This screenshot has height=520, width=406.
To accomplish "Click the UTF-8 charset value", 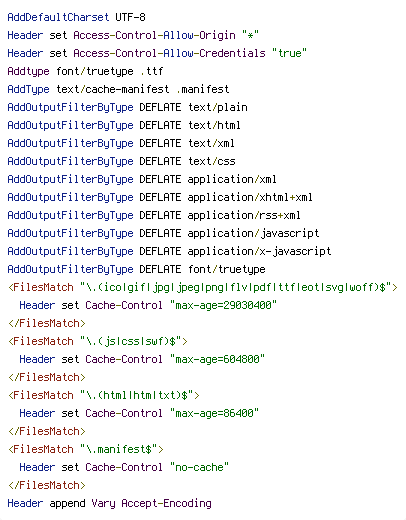I will (130, 17).
